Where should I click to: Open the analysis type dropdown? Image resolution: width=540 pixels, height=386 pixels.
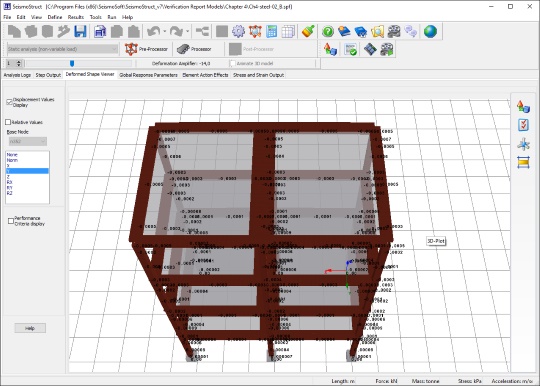tap(62, 49)
